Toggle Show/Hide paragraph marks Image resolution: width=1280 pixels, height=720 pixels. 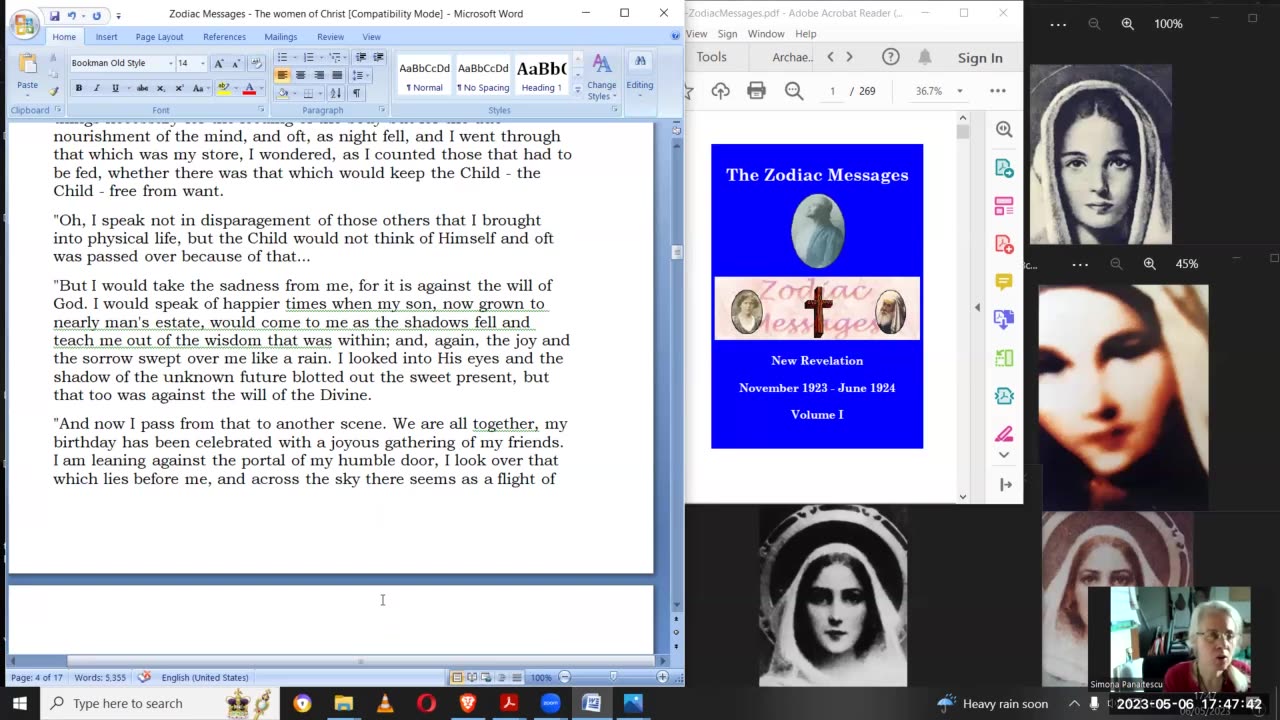[356, 92]
